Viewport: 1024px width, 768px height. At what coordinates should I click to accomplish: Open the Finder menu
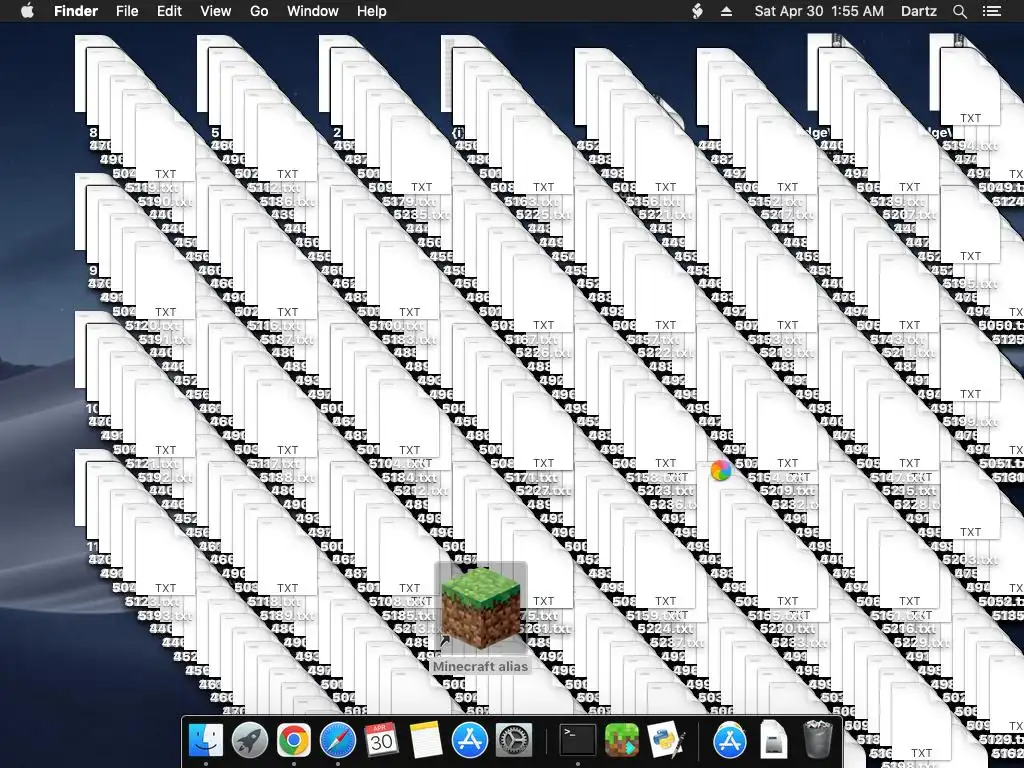(x=76, y=11)
